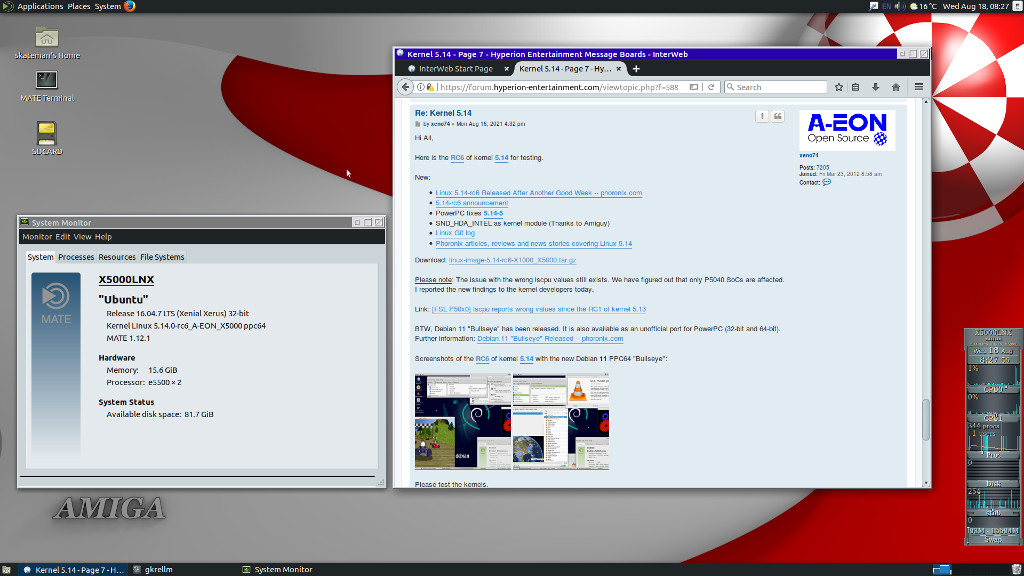Screen dimensions: 1024x576
Task: Open the SDCARD desktop drive icon
Action: [47, 138]
